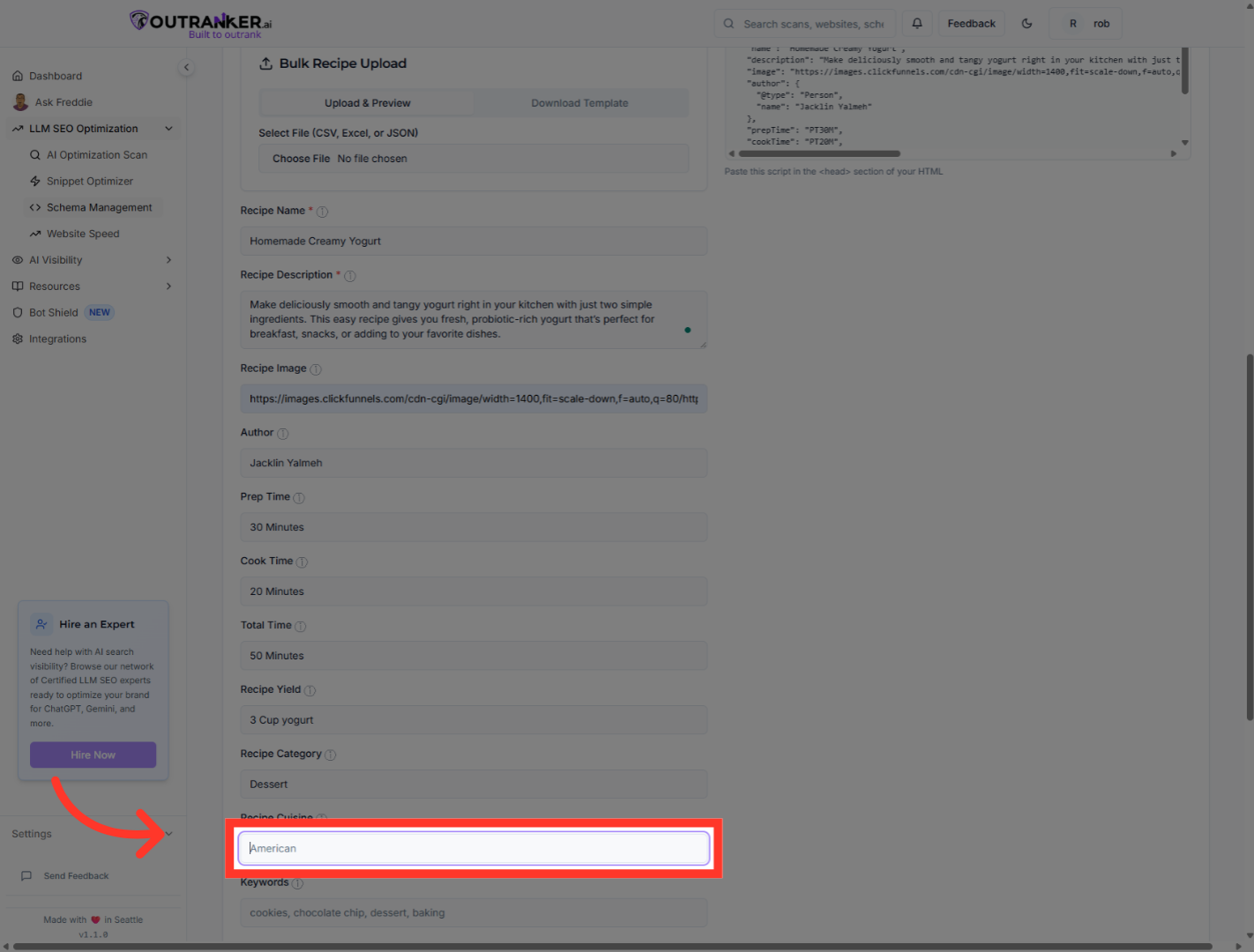Click the Cook Time info icon
Image resolution: width=1254 pixels, height=952 pixels.
pyautogui.click(x=302, y=562)
